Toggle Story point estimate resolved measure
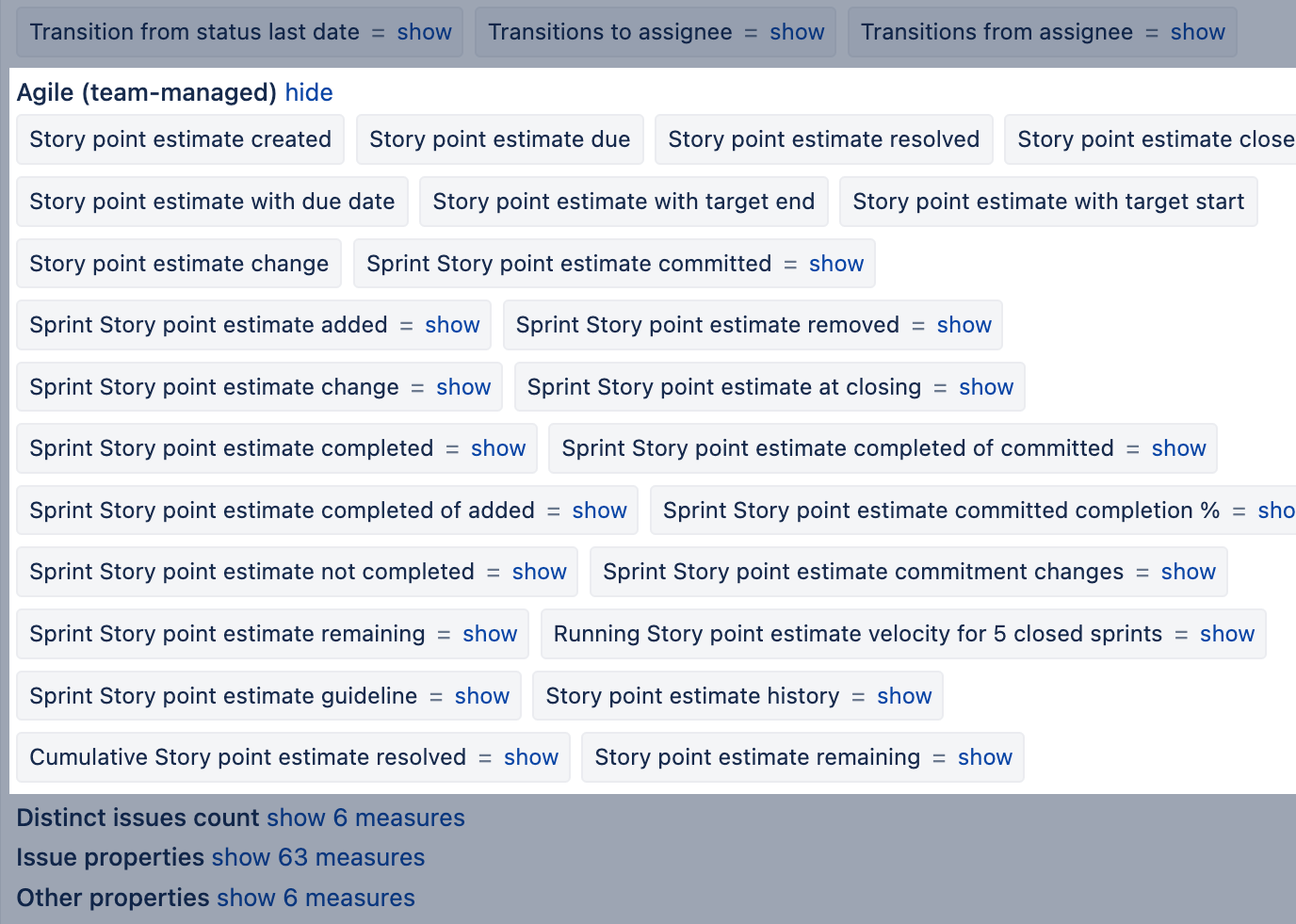Image resolution: width=1296 pixels, height=924 pixels. pos(823,139)
